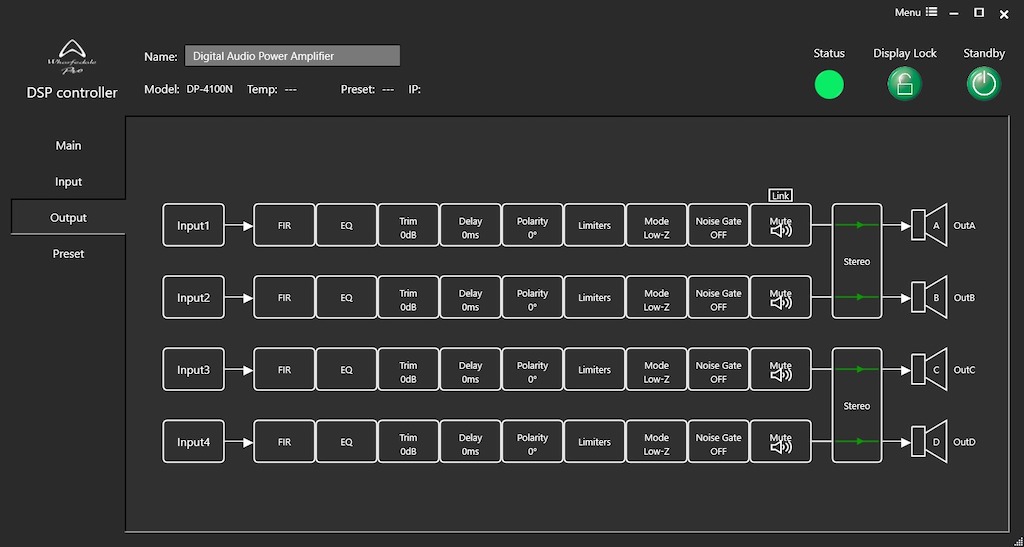Click the Wharfedale Pro logo
Image resolution: width=1024 pixels, height=547 pixels.
(72, 57)
